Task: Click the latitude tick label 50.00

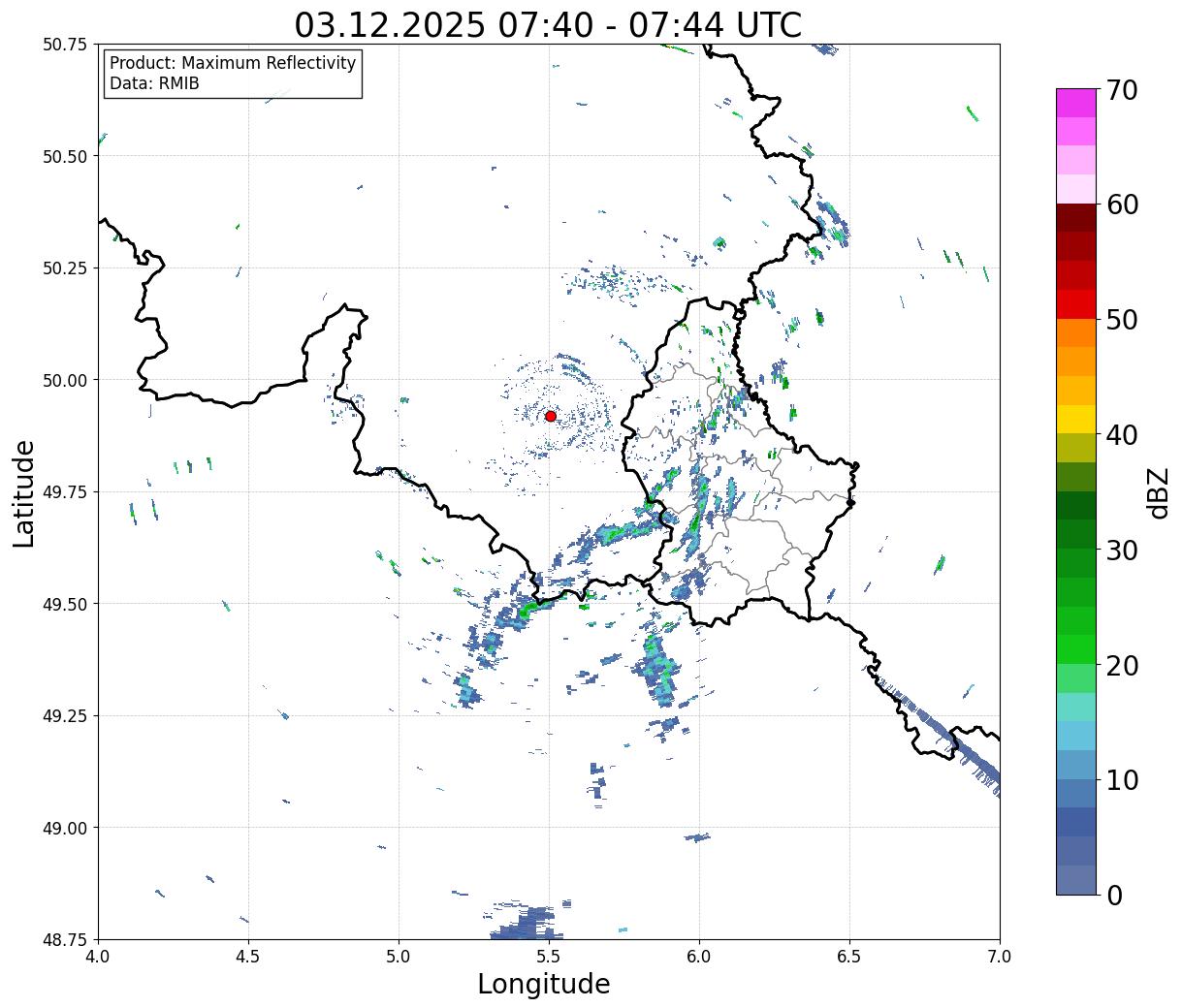Action: pos(65,380)
